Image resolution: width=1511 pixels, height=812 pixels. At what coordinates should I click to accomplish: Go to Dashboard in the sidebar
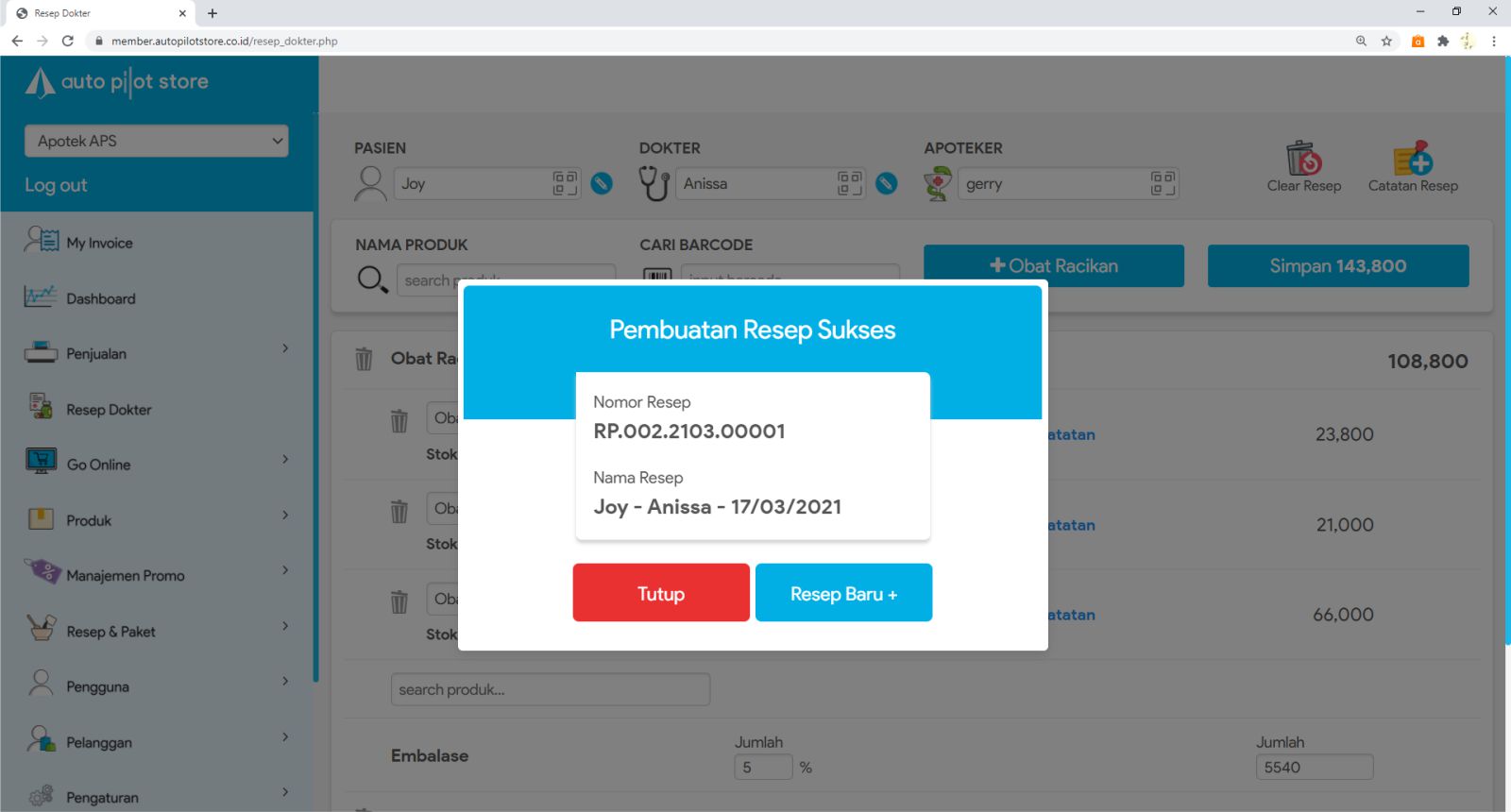pos(100,298)
